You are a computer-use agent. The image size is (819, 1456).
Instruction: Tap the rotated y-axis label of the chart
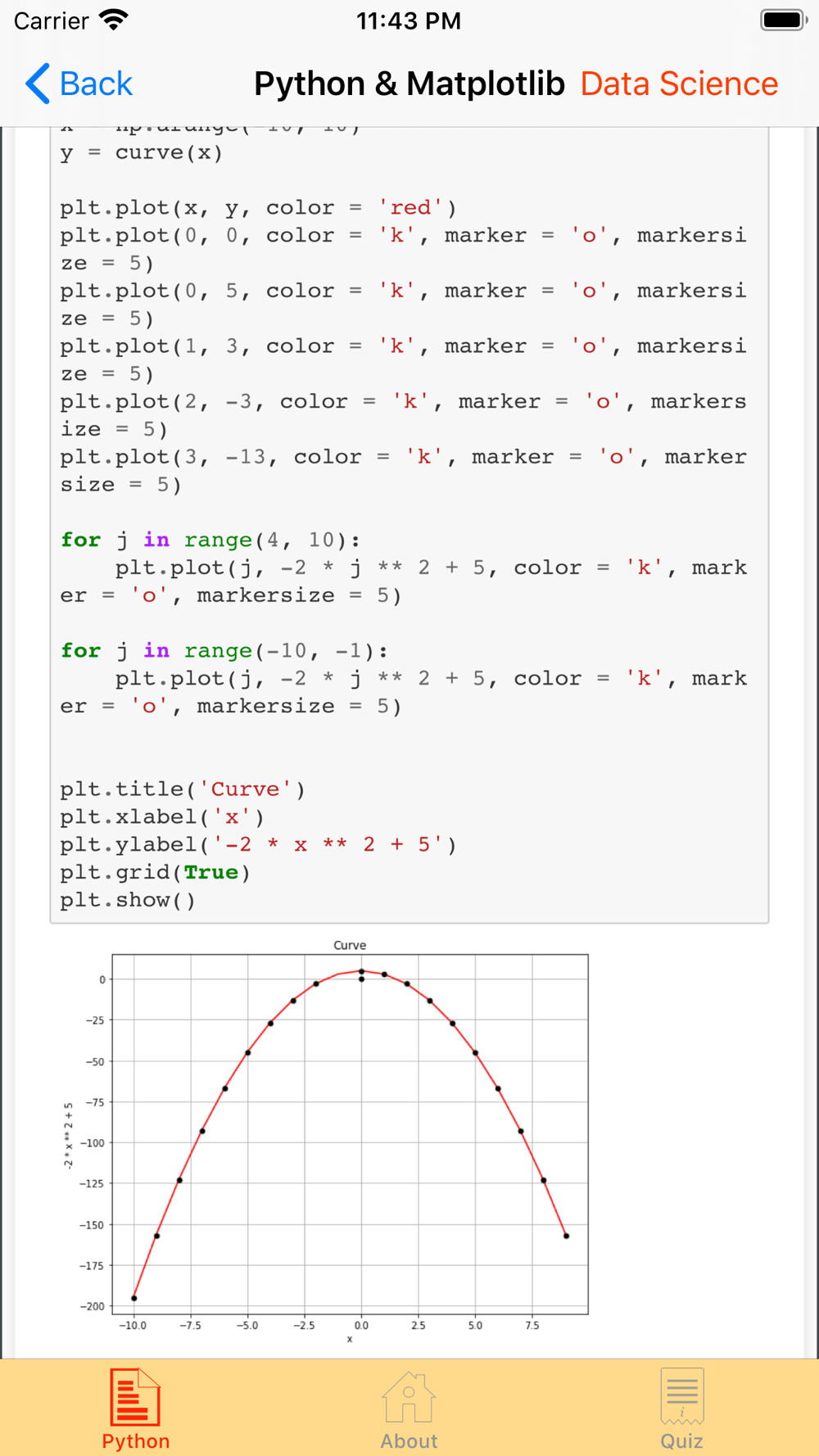[69, 1135]
